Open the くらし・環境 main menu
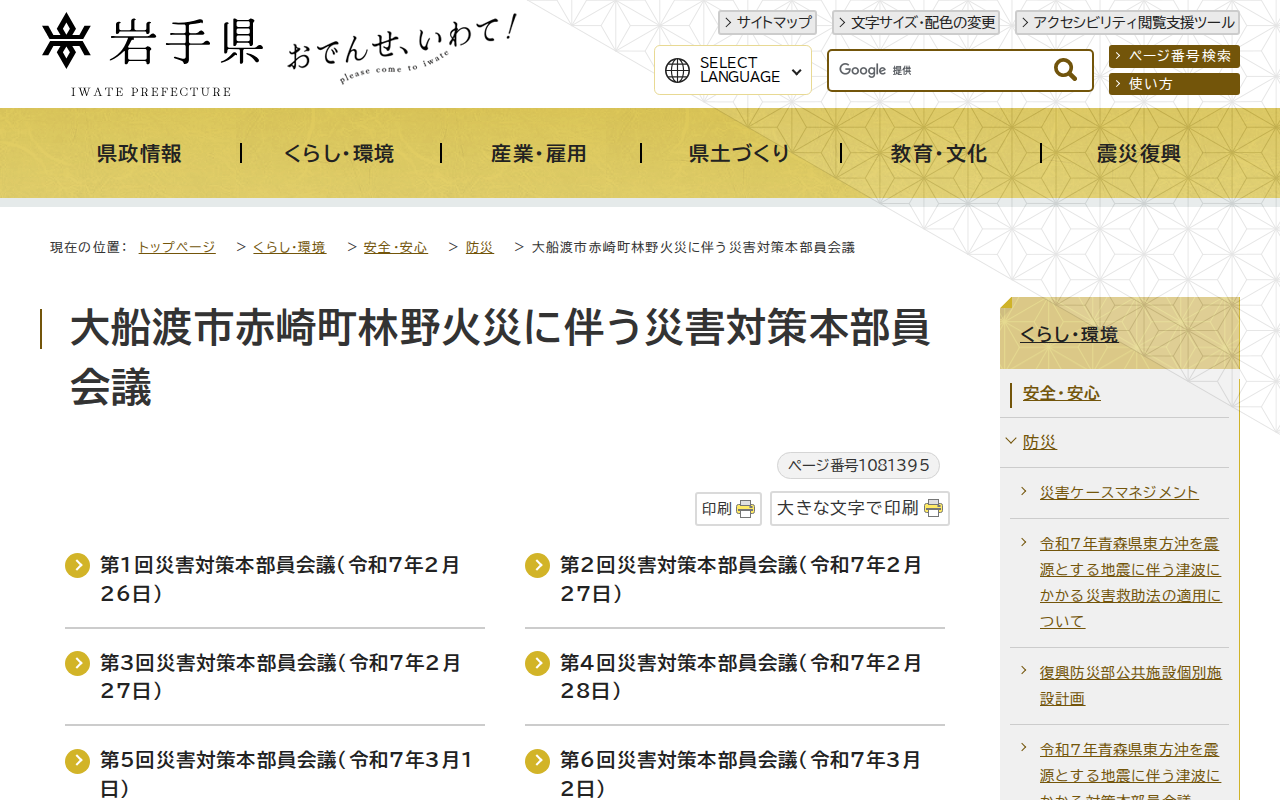This screenshot has width=1280, height=800. 340,154
